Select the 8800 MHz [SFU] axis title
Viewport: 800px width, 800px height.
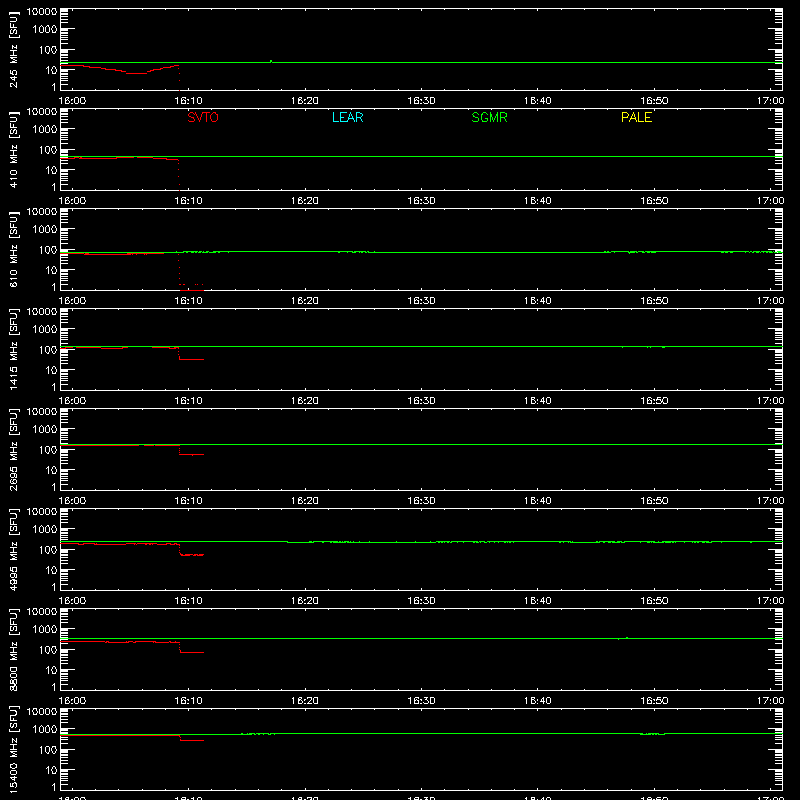click(14, 649)
